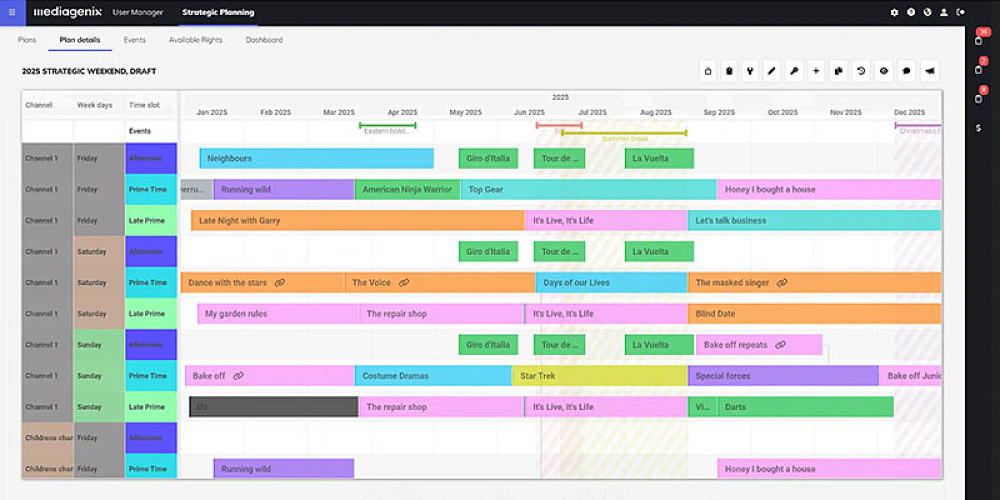Select the Star Trek yellow program block
1000x500 pixels.
point(599,376)
